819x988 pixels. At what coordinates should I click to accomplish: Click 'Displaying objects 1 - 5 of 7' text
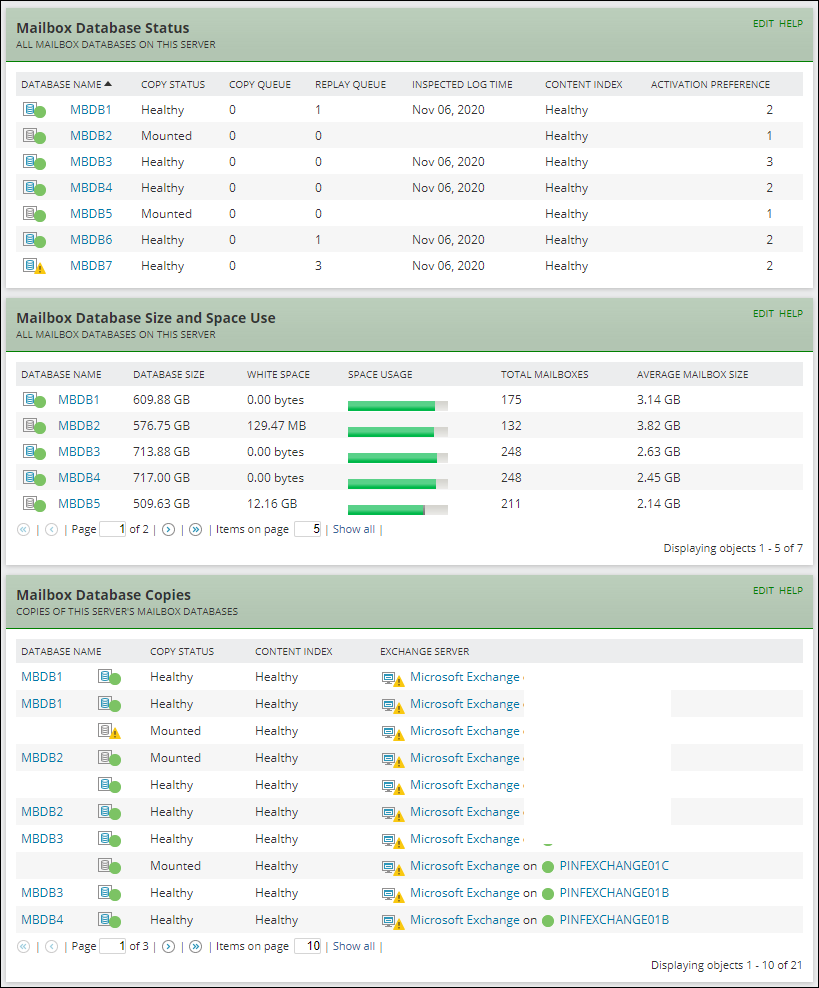pyautogui.click(x=733, y=548)
